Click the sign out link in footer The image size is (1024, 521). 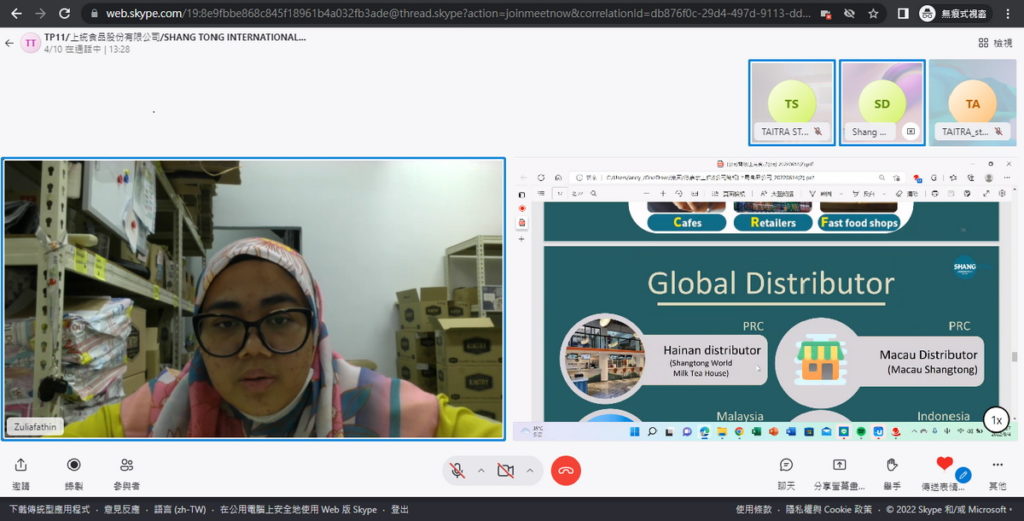400,509
